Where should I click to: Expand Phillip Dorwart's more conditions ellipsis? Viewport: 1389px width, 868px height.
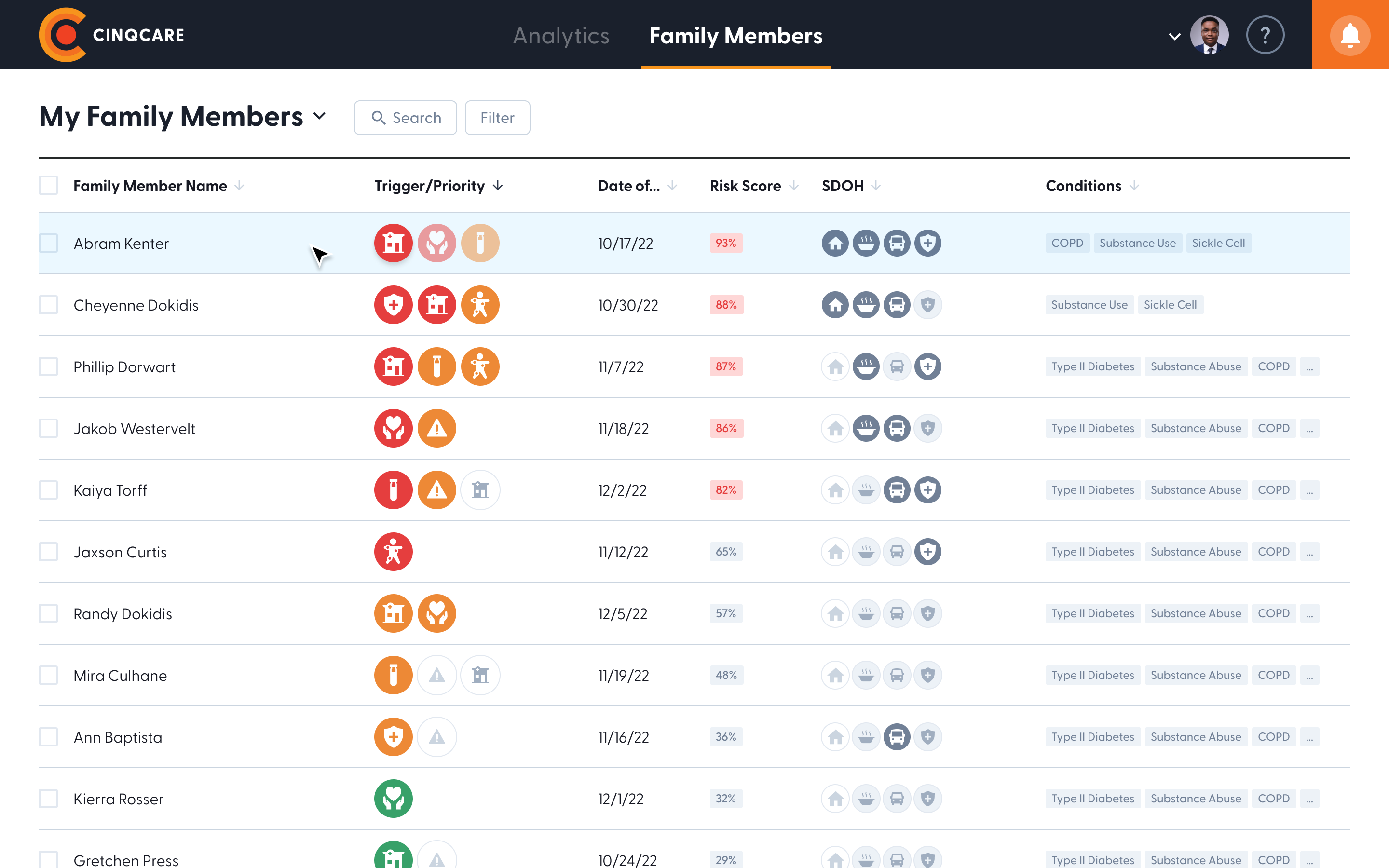1309,366
